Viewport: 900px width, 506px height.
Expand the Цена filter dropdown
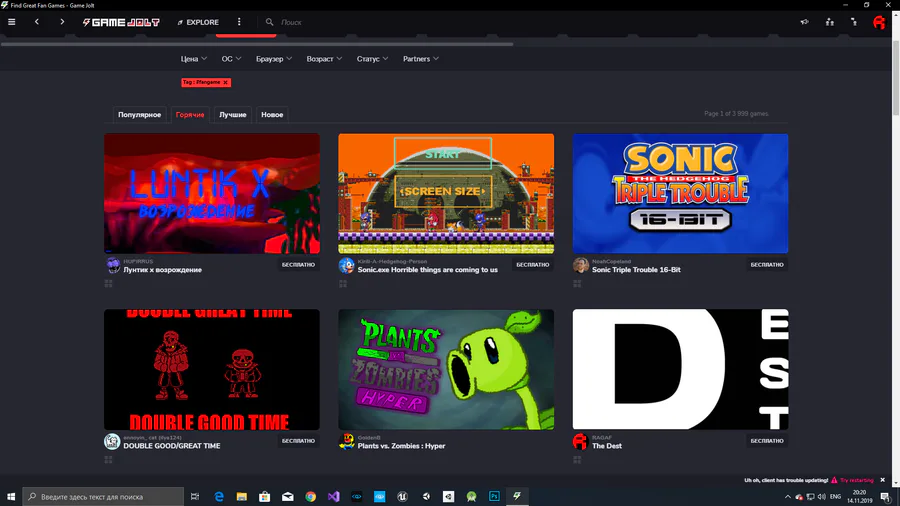pos(193,59)
